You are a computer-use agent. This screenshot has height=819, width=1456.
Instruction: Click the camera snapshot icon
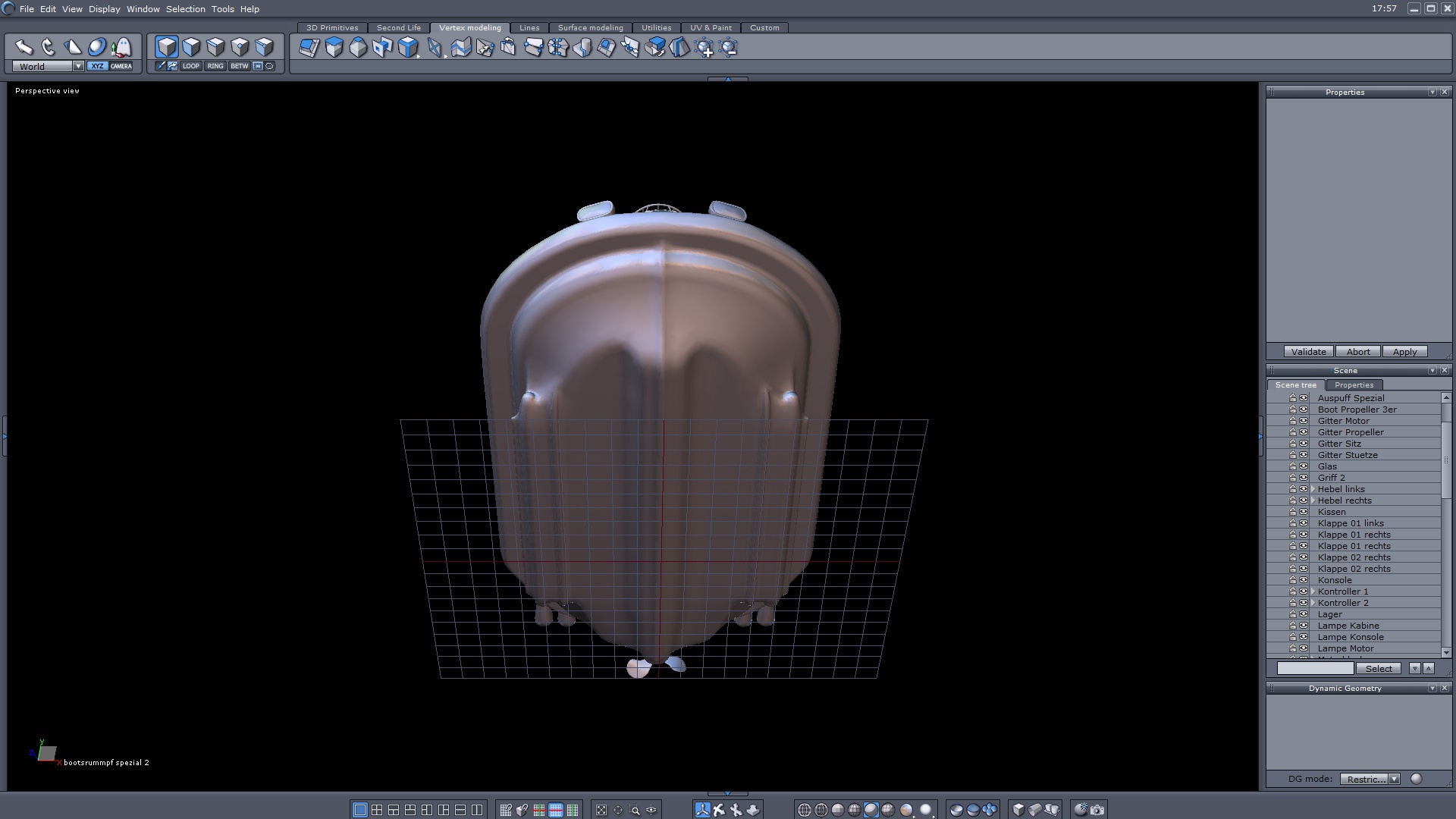(1097, 810)
